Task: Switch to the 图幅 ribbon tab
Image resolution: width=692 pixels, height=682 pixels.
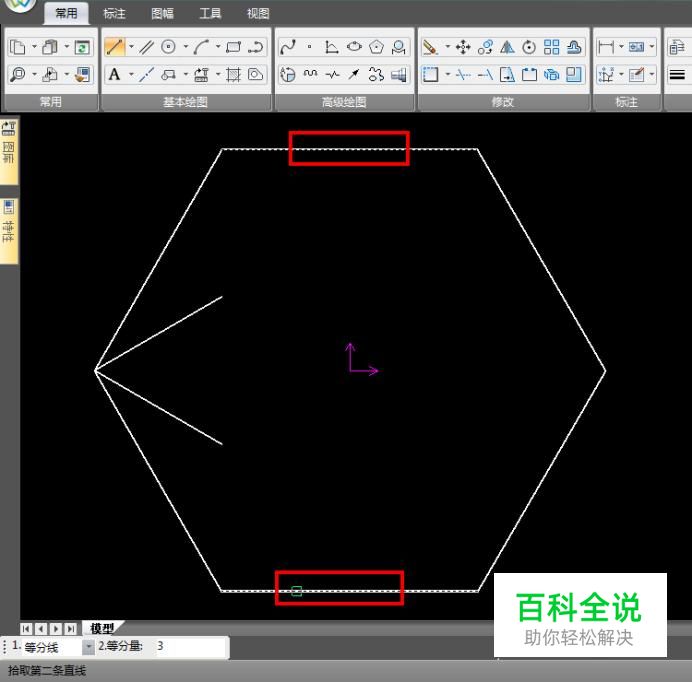Action: pos(162,14)
